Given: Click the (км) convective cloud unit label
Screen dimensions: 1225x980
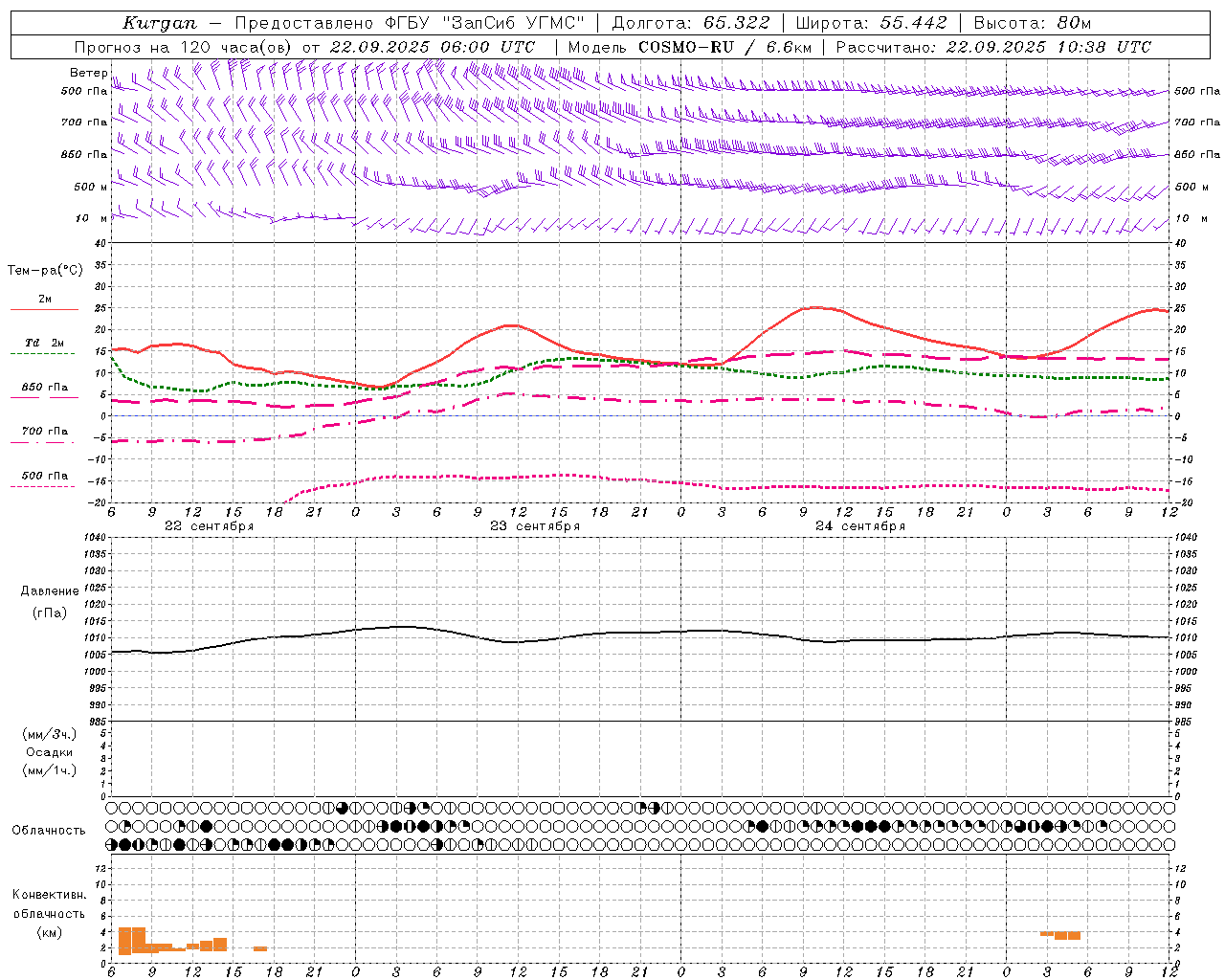Looking at the screenshot, I should pos(49,932).
